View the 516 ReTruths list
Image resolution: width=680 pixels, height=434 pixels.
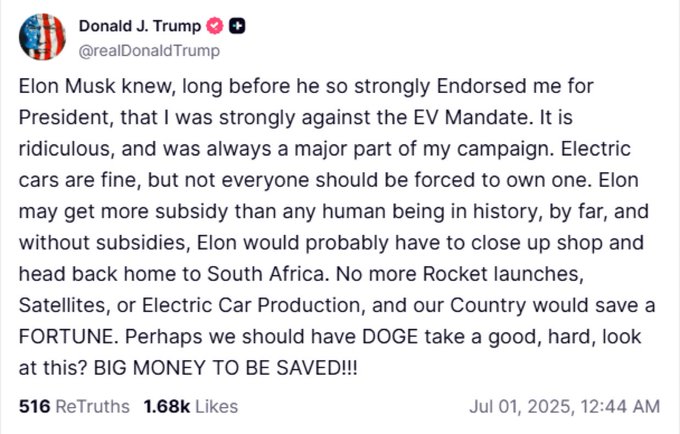click(74, 407)
